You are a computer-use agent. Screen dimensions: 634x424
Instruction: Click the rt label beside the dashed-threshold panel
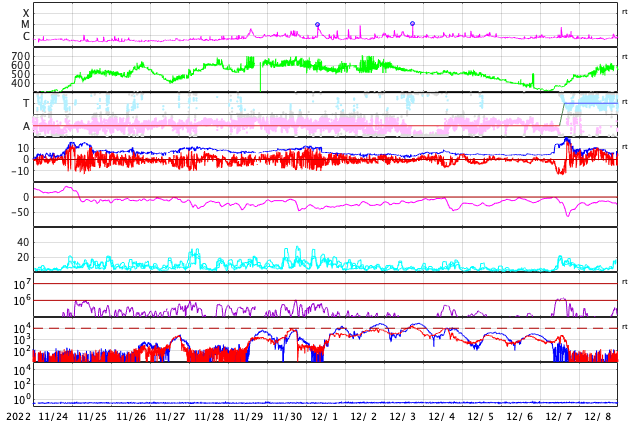(625, 326)
